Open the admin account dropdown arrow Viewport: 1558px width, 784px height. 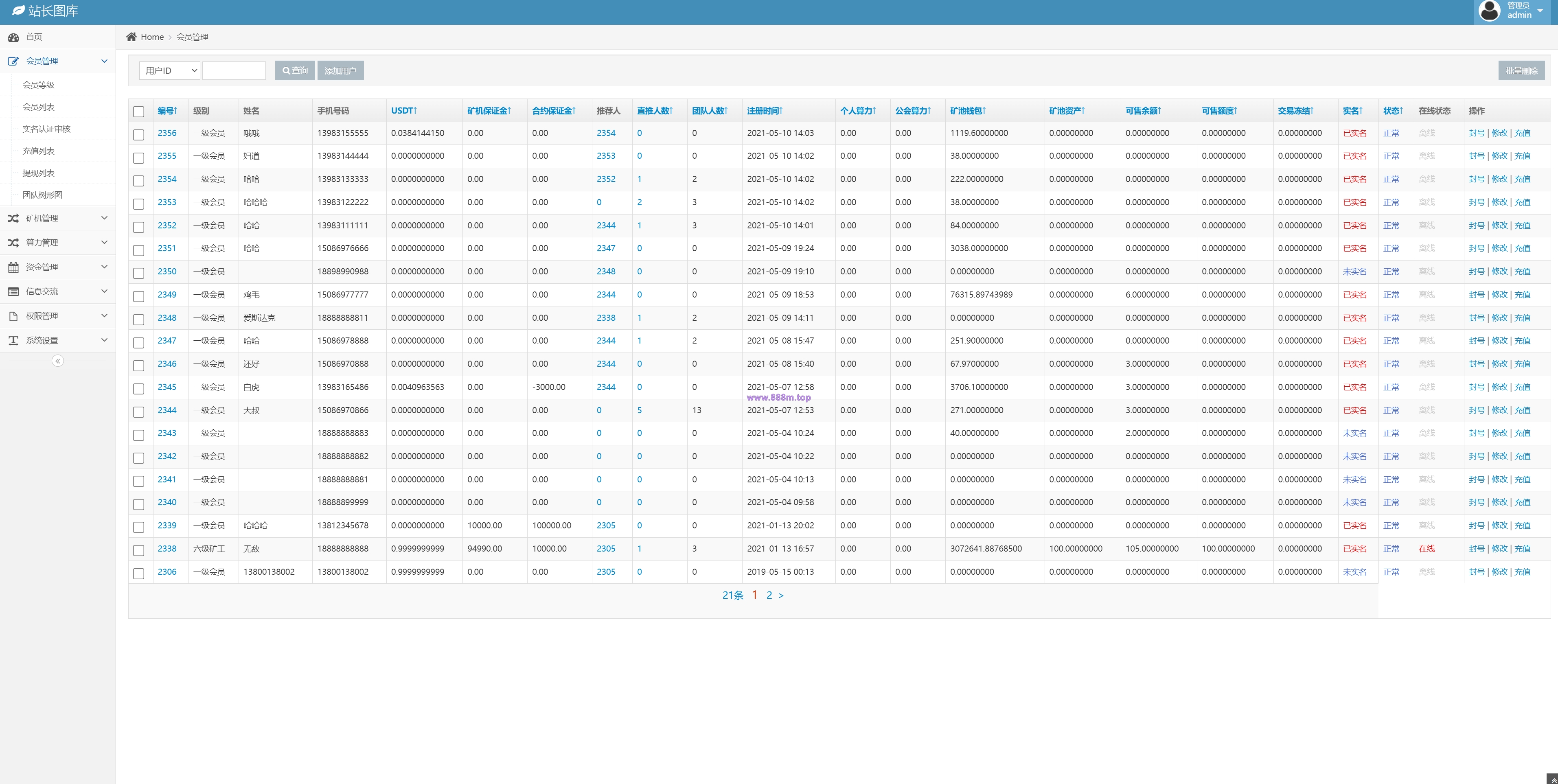pyautogui.click(x=1540, y=11)
